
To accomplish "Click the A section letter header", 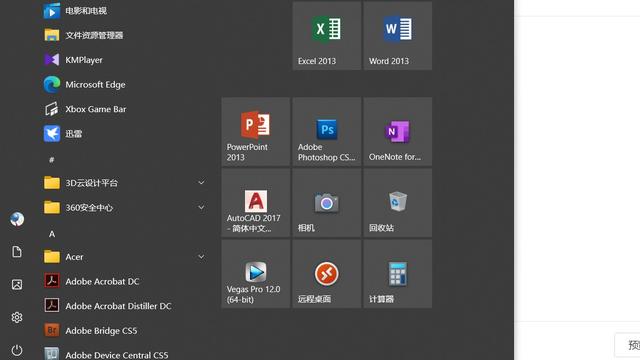I will pos(52,234).
